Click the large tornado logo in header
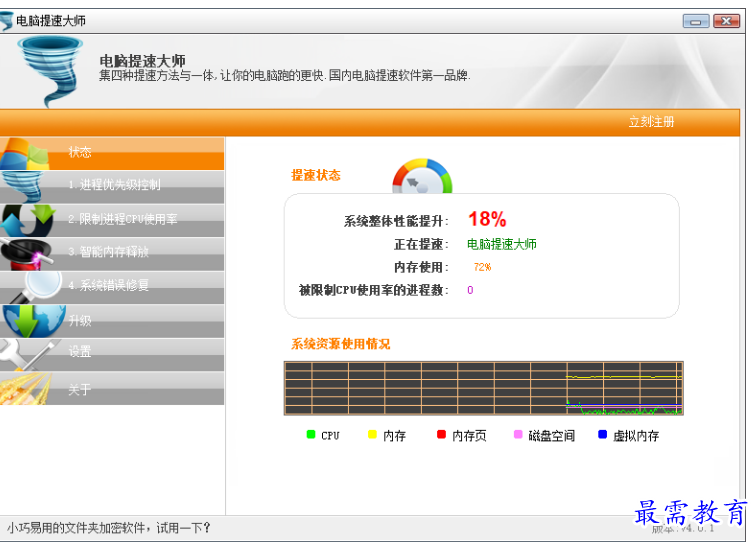This screenshot has width=756, height=544. [49, 70]
